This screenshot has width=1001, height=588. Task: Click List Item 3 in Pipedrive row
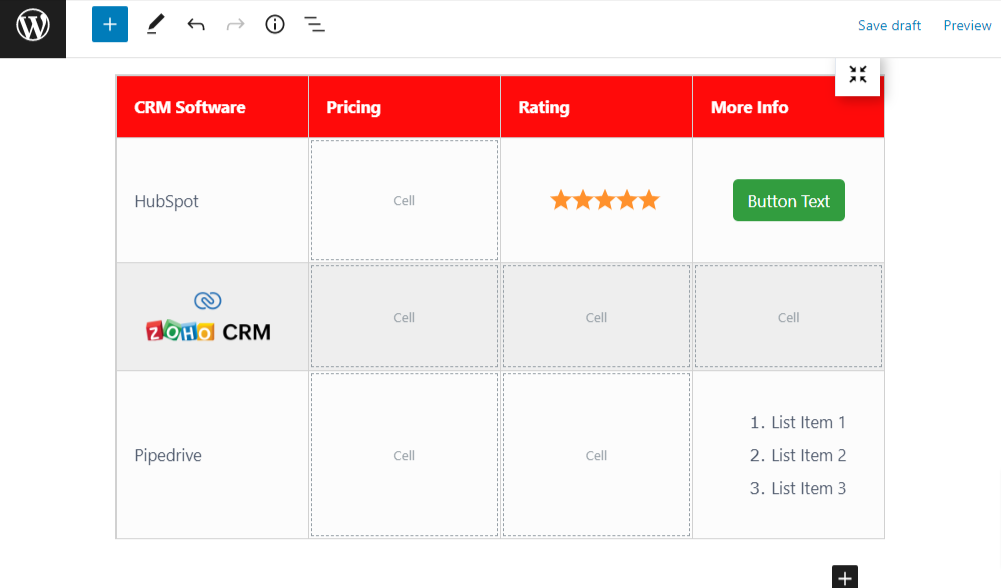798,488
